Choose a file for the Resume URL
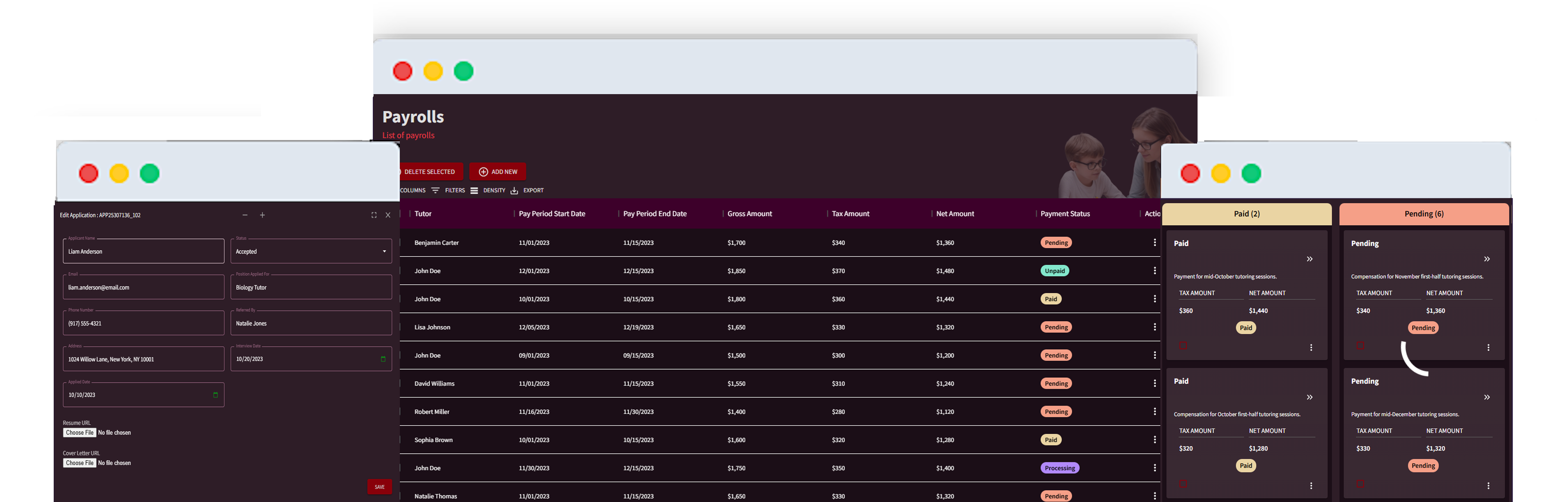Screen dimensions: 1568x502 coord(80,432)
